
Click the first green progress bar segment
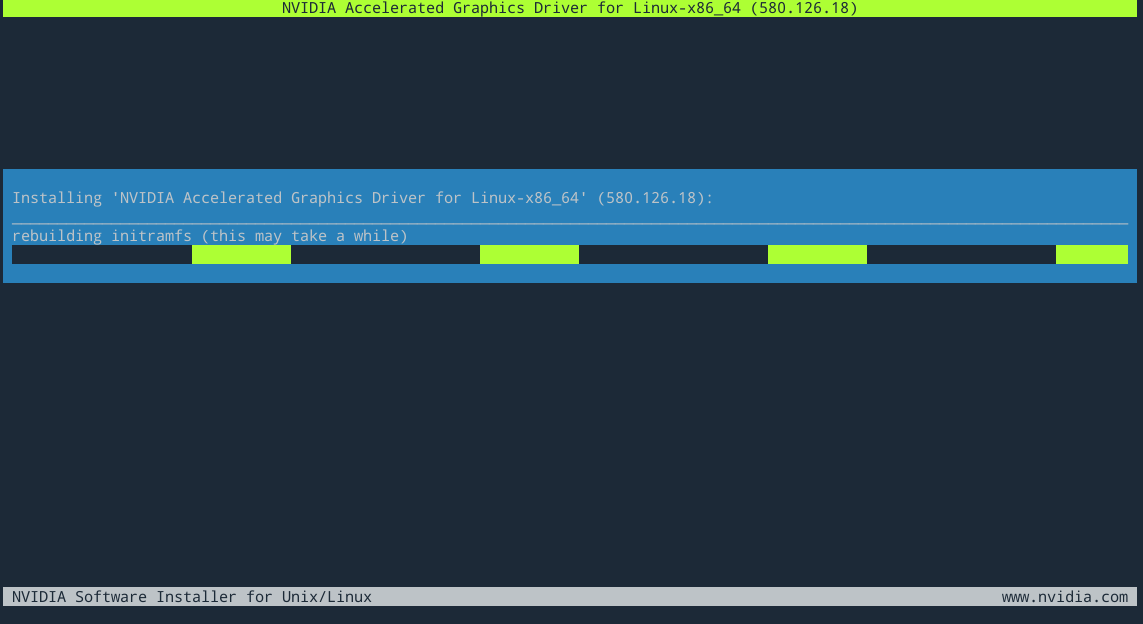pyautogui.click(x=241, y=255)
